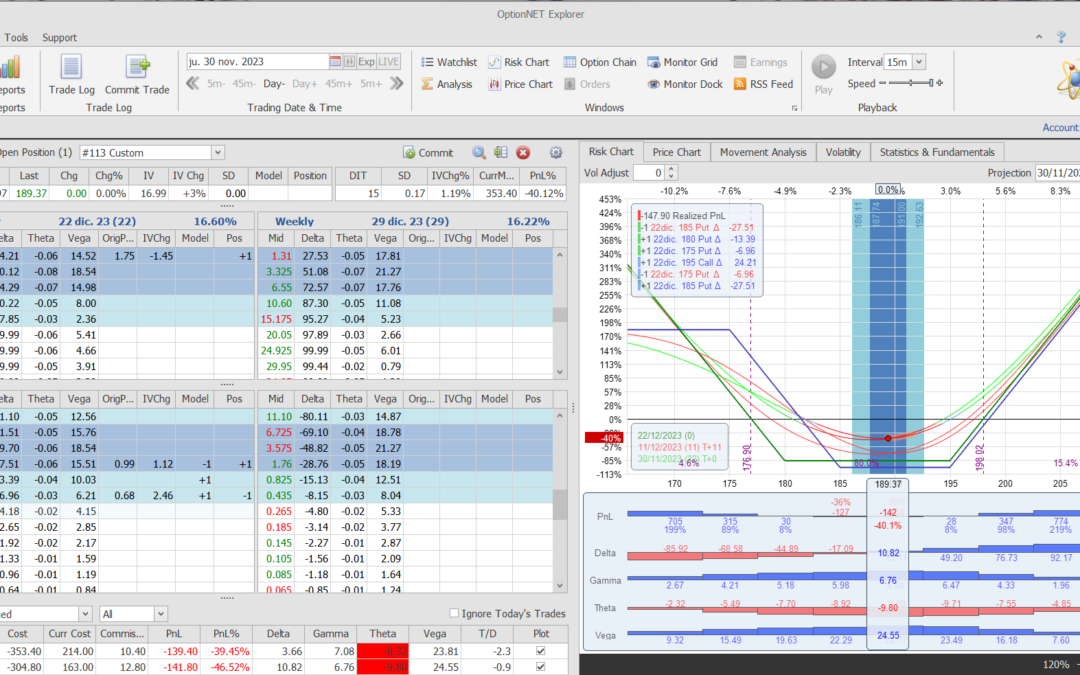This screenshot has width=1080, height=675.
Task: Switch to the Movement Analysis tab
Action: pyautogui.click(x=763, y=152)
